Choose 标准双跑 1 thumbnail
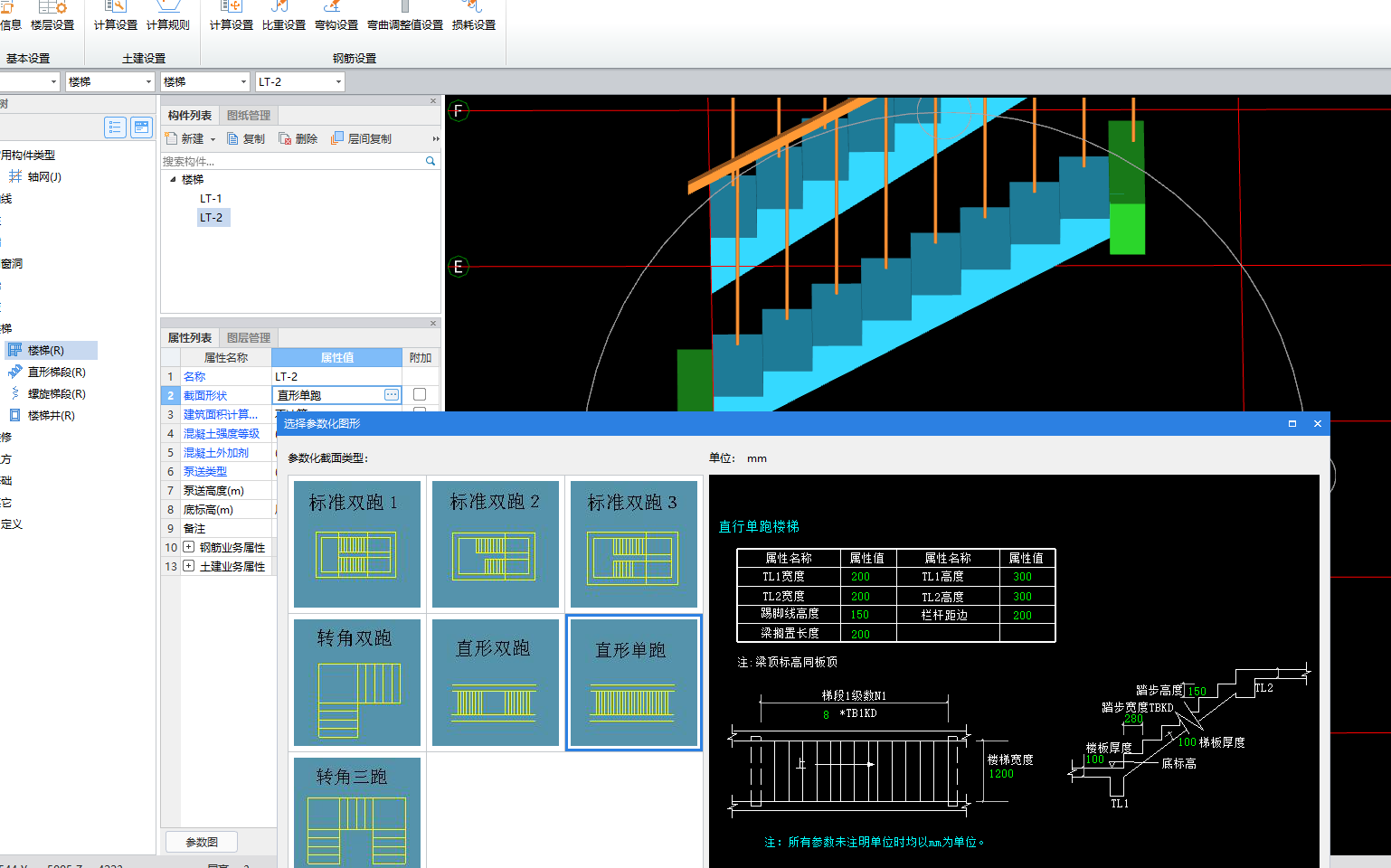 (357, 543)
